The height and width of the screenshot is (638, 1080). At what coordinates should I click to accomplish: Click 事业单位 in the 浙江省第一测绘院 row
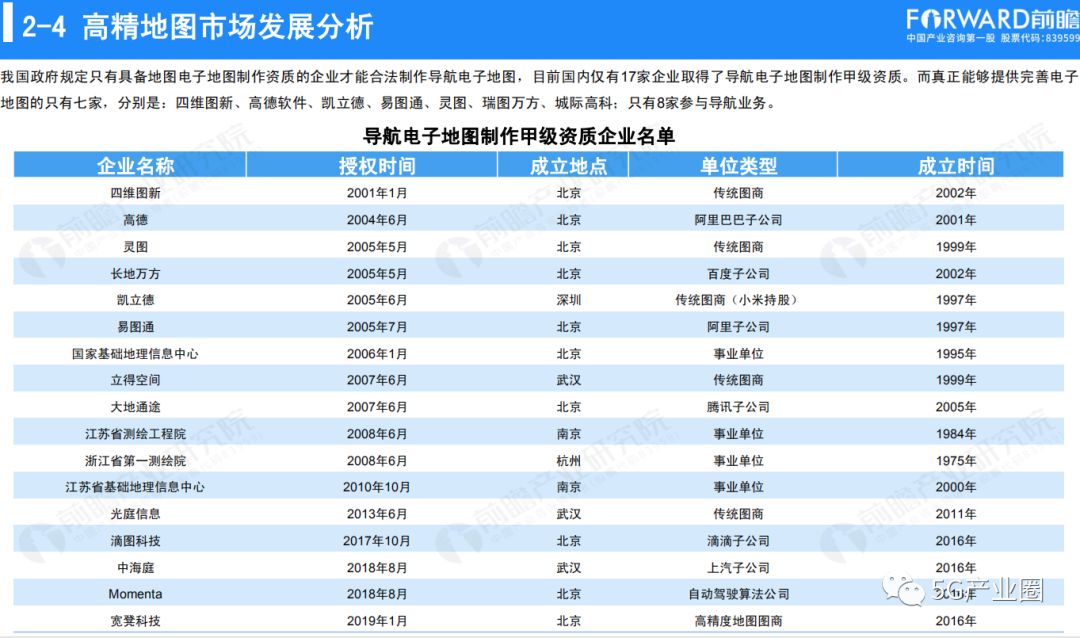point(738,460)
